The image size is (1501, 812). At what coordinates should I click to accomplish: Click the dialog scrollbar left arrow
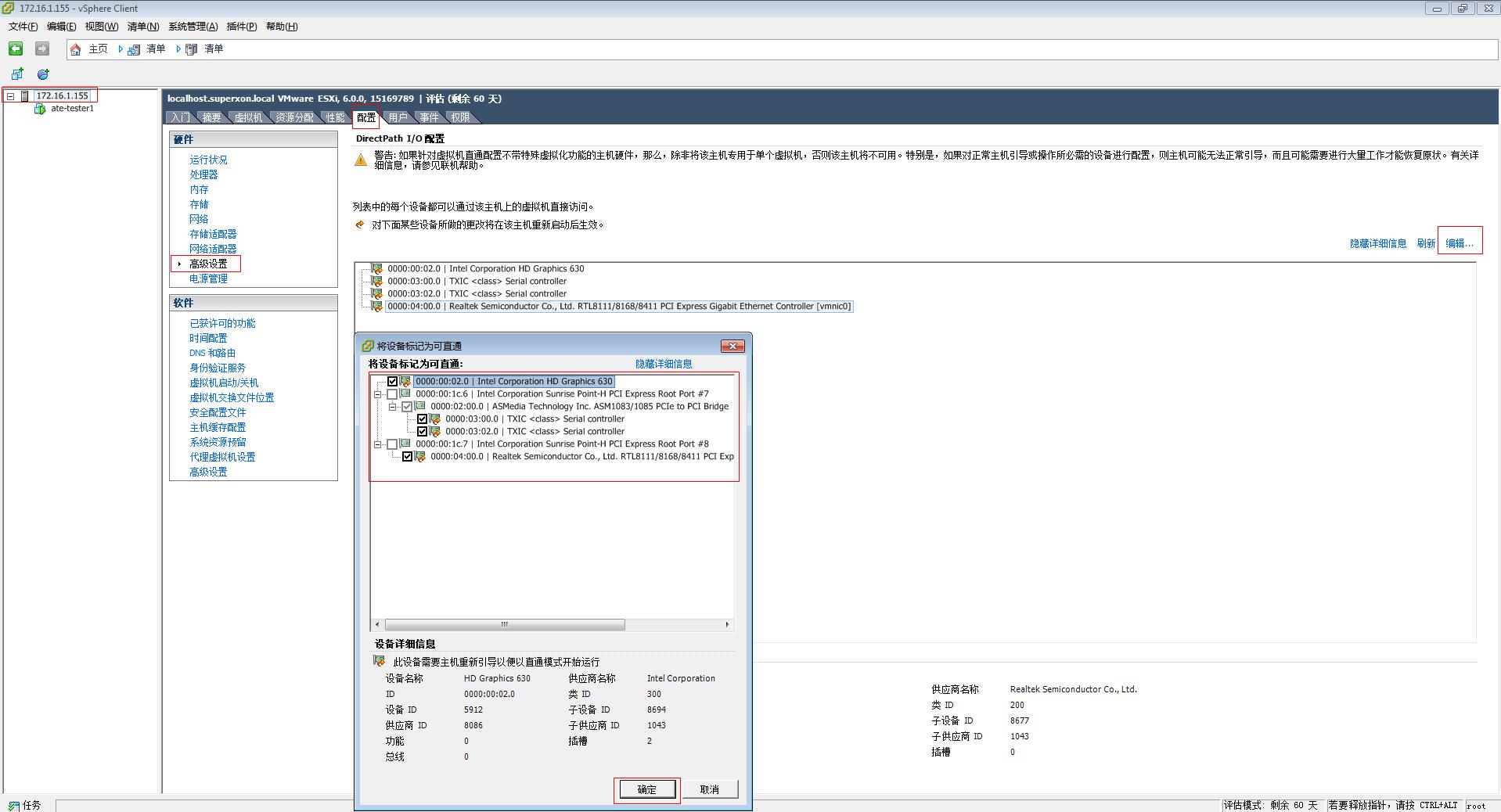pyautogui.click(x=377, y=624)
